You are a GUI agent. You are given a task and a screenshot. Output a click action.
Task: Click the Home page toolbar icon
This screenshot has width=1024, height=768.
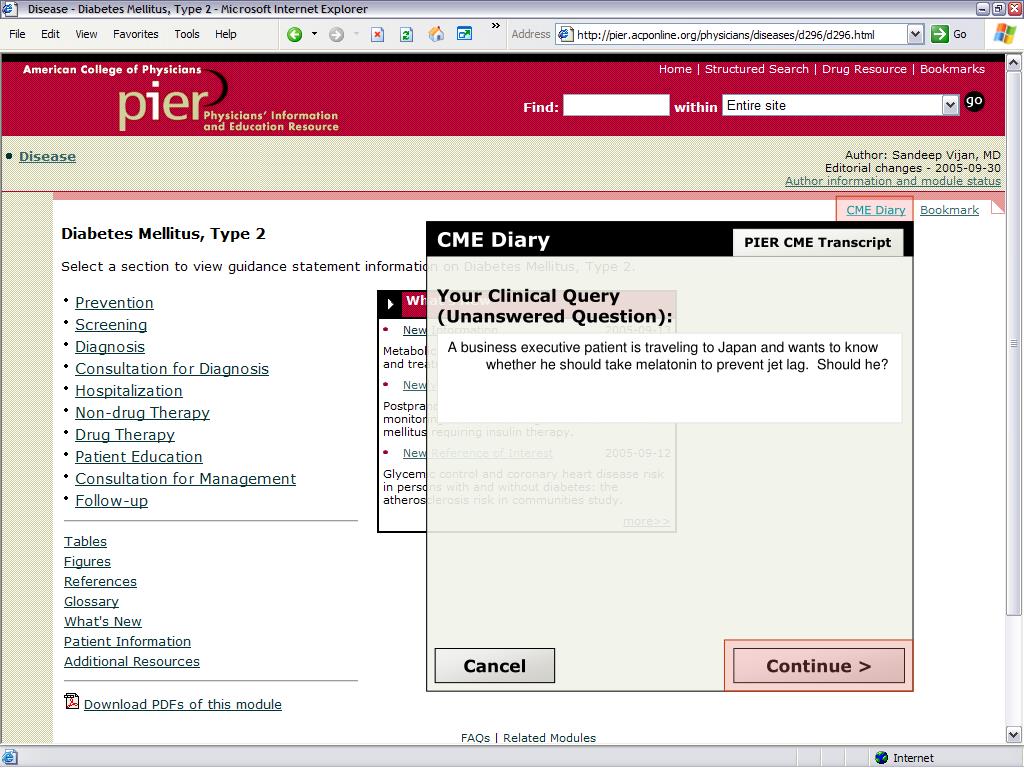(436, 34)
